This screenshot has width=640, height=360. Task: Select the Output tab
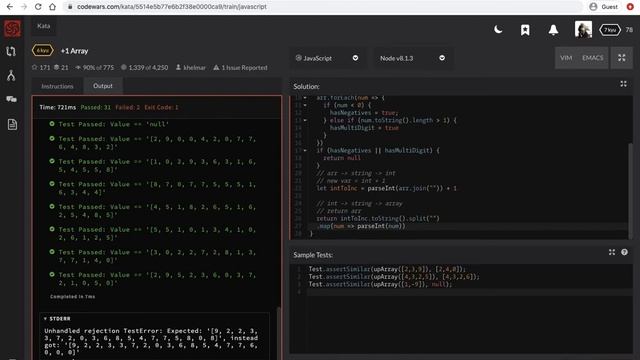tap(103, 86)
